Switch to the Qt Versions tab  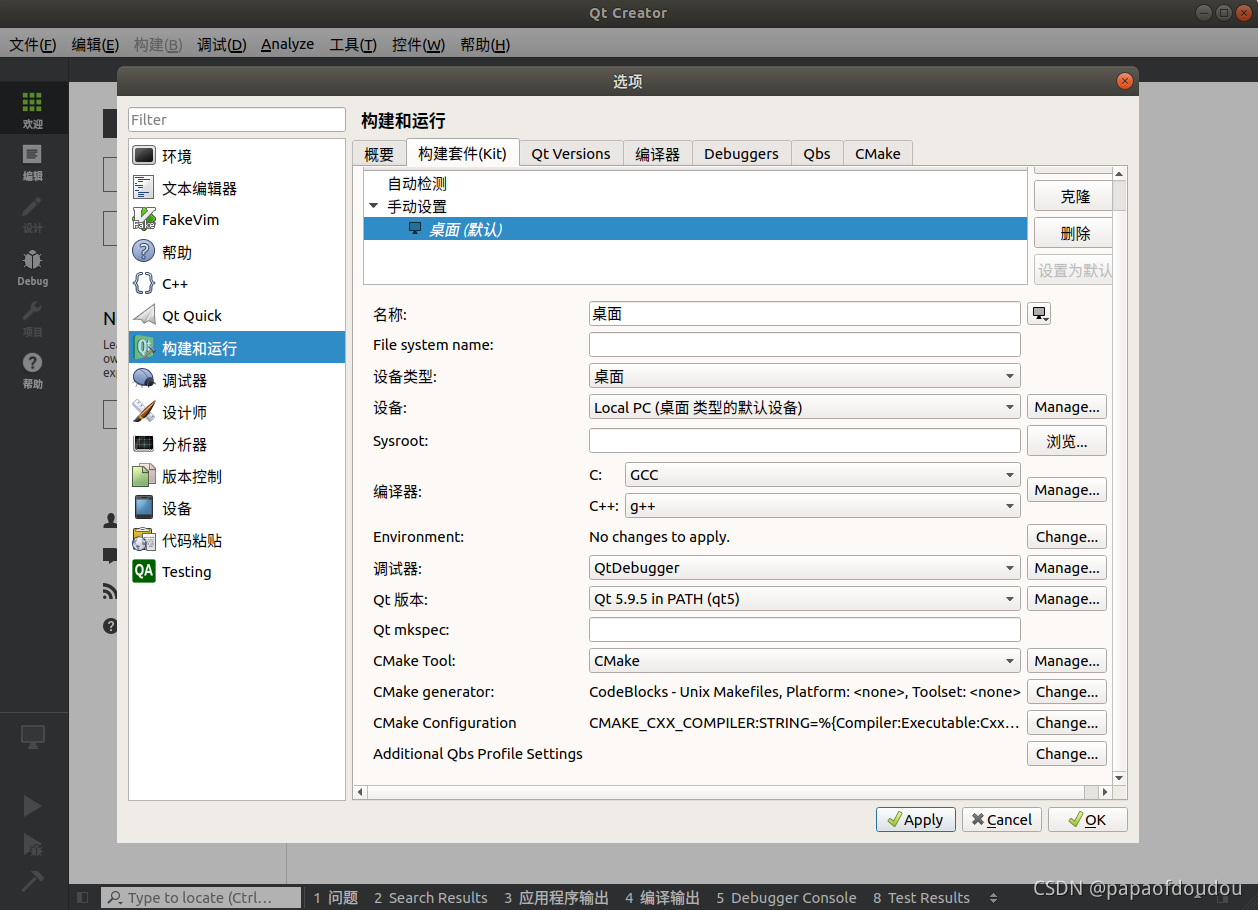click(x=571, y=154)
